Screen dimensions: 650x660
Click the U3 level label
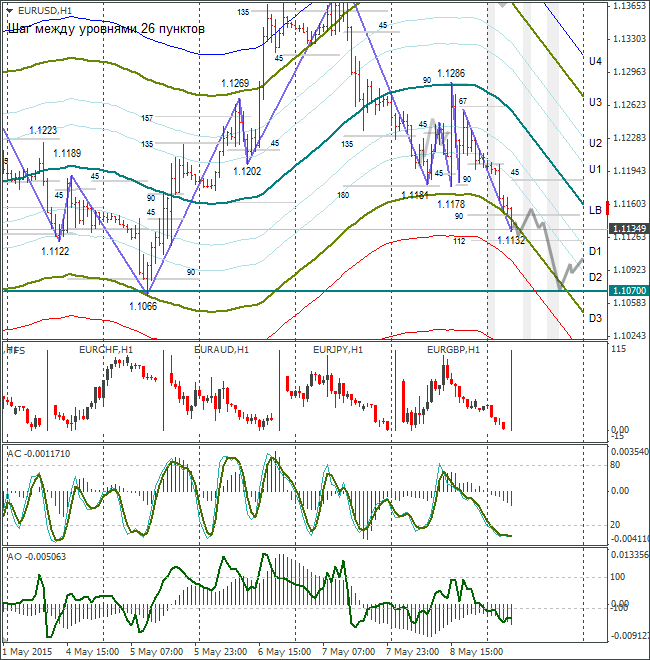click(595, 102)
